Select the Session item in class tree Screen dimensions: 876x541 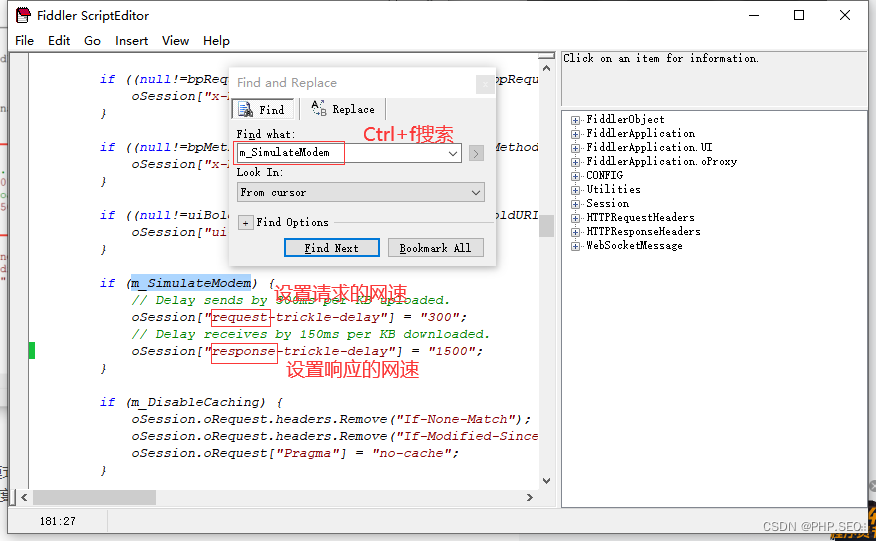point(607,203)
